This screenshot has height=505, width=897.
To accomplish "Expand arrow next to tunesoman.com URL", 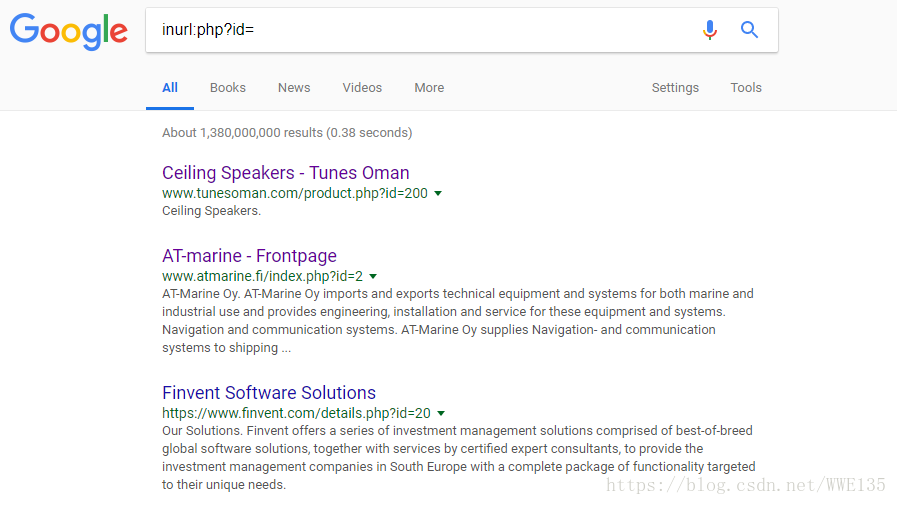I will click(438, 193).
